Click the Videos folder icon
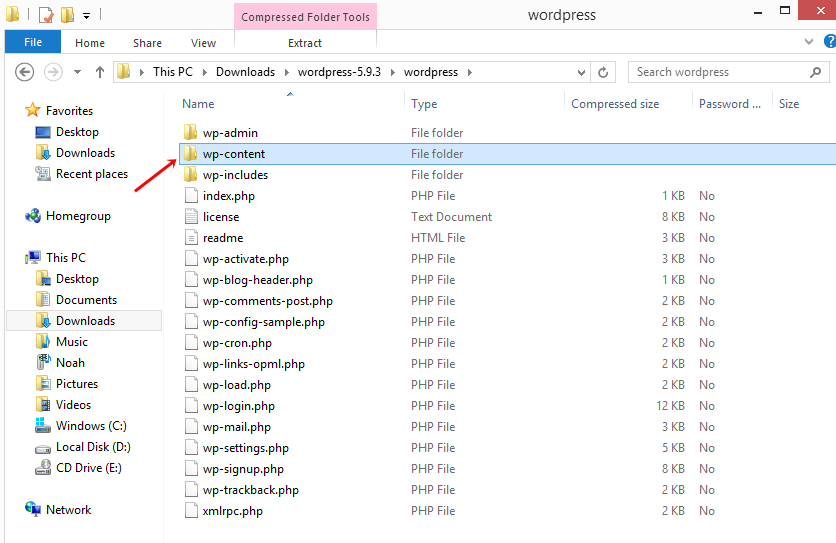The width and height of the screenshot is (836, 543). pyautogui.click(x=43, y=404)
